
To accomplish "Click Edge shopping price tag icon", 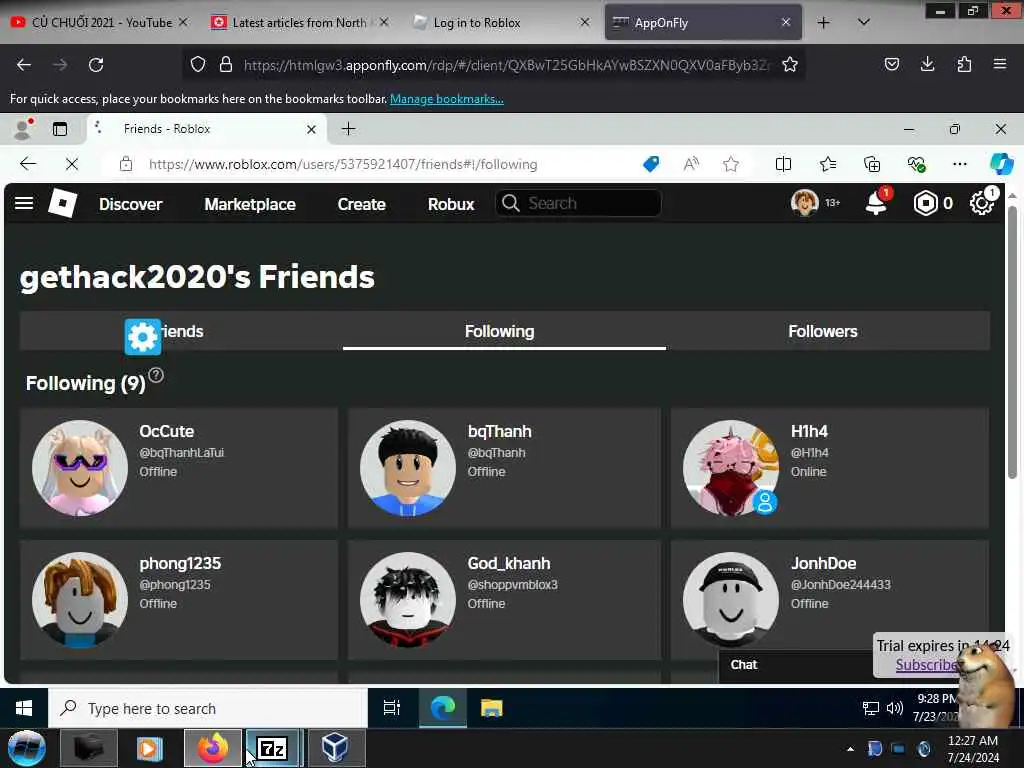I will click(651, 164).
